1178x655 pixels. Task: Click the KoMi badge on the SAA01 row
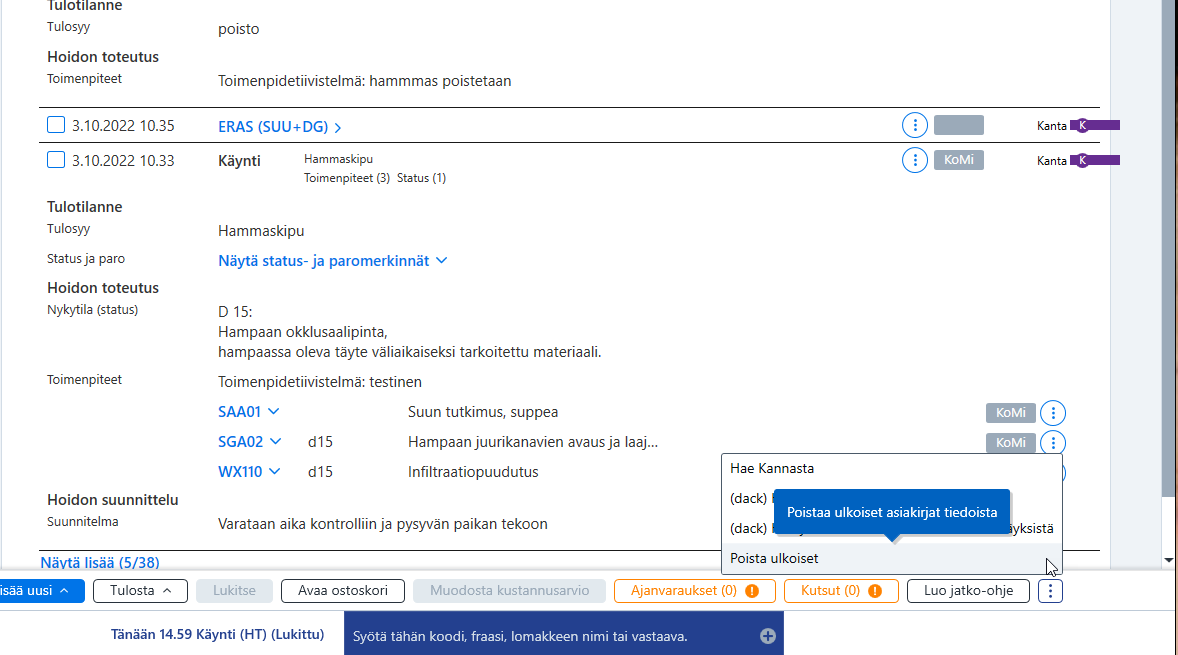[x=1010, y=412]
